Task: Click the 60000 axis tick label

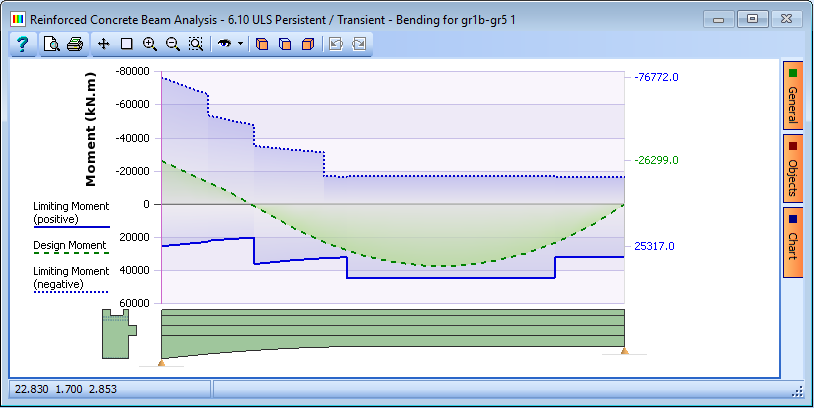Action: [134, 303]
